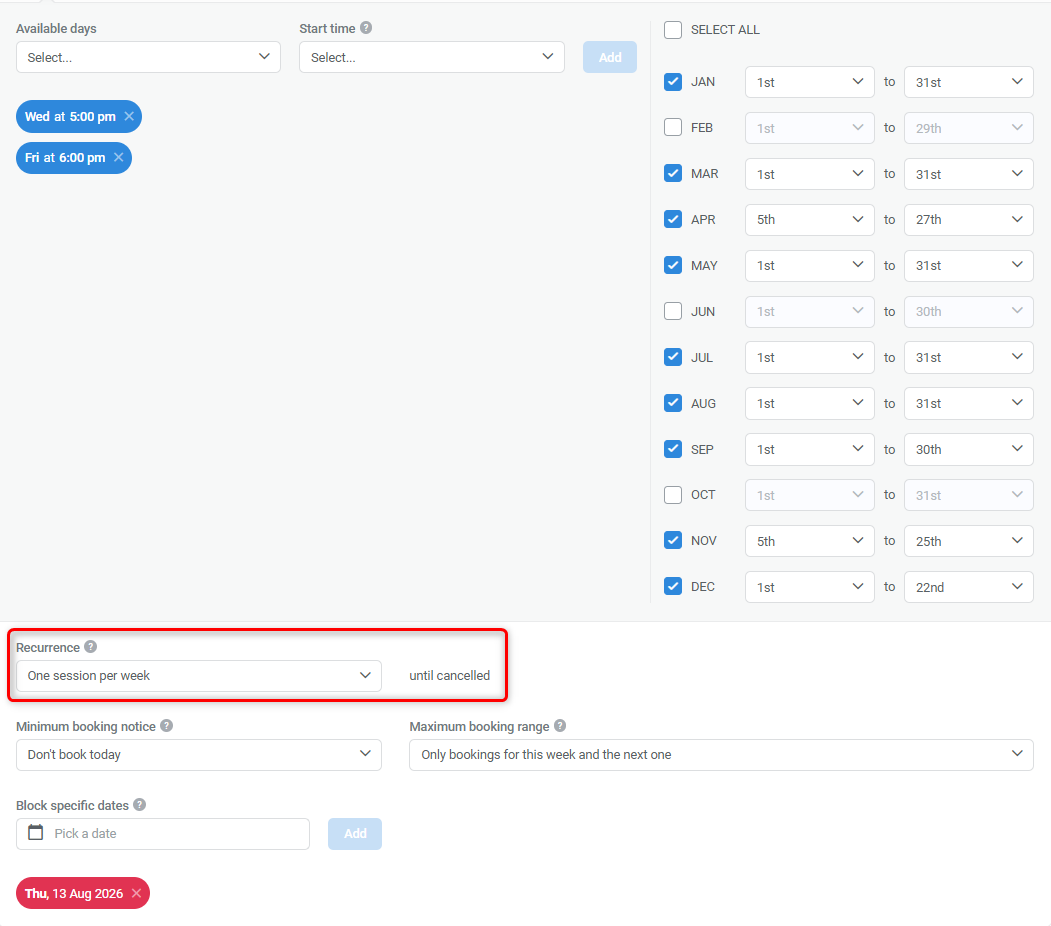This screenshot has height=926, width=1051.
Task: Expand the Maximum booking range dropdown
Action: tap(721, 755)
